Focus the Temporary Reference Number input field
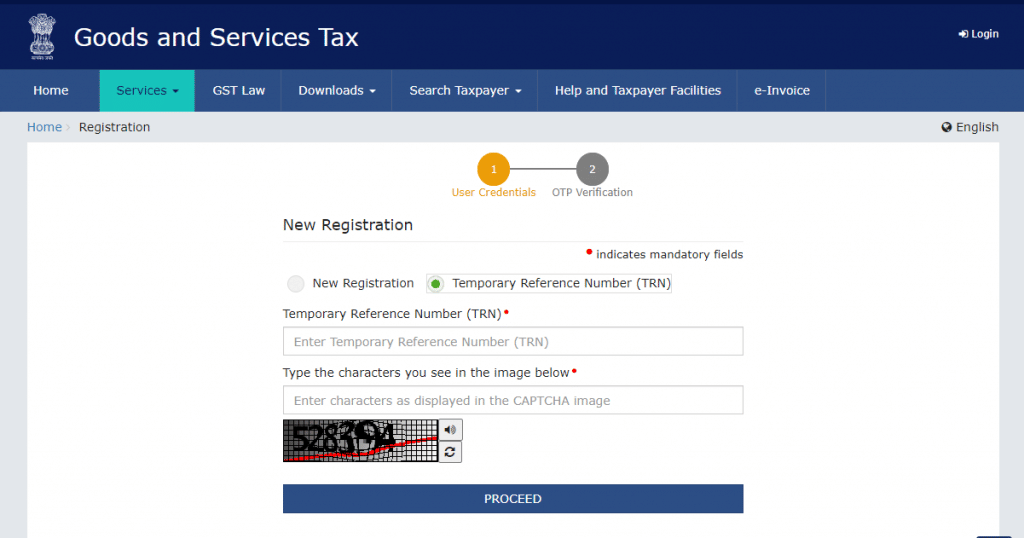This screenshot has width=1024, height=538. pos(513,341)
